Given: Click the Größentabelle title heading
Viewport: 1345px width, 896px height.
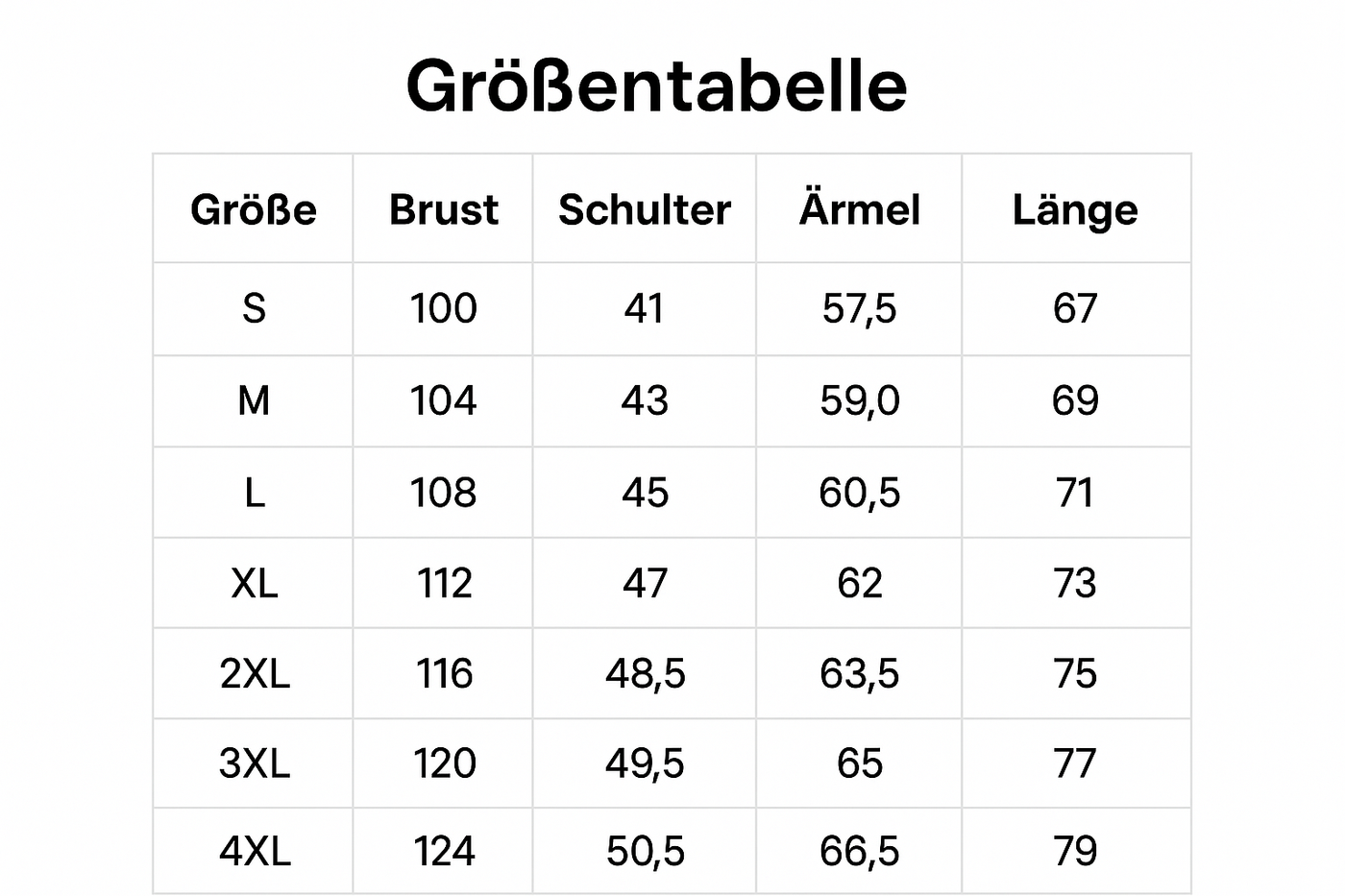Looking at the screenshot, I should pos(656,86).
